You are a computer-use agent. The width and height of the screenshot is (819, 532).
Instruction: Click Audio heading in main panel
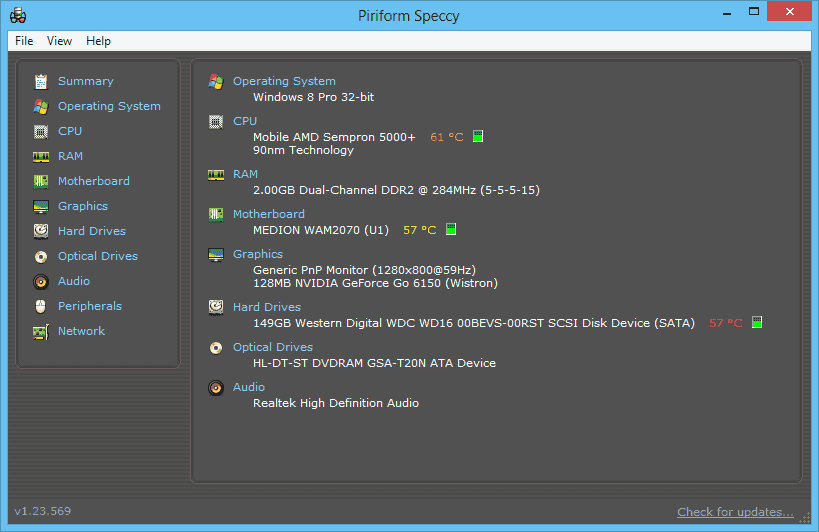[249, 387]
